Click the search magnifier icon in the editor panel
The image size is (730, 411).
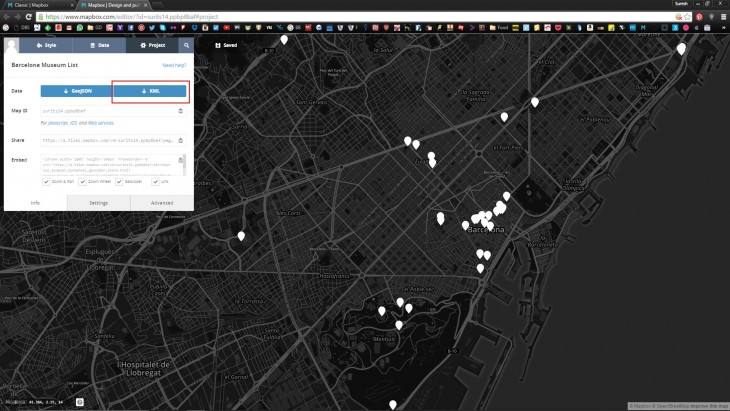click(186, 45)
